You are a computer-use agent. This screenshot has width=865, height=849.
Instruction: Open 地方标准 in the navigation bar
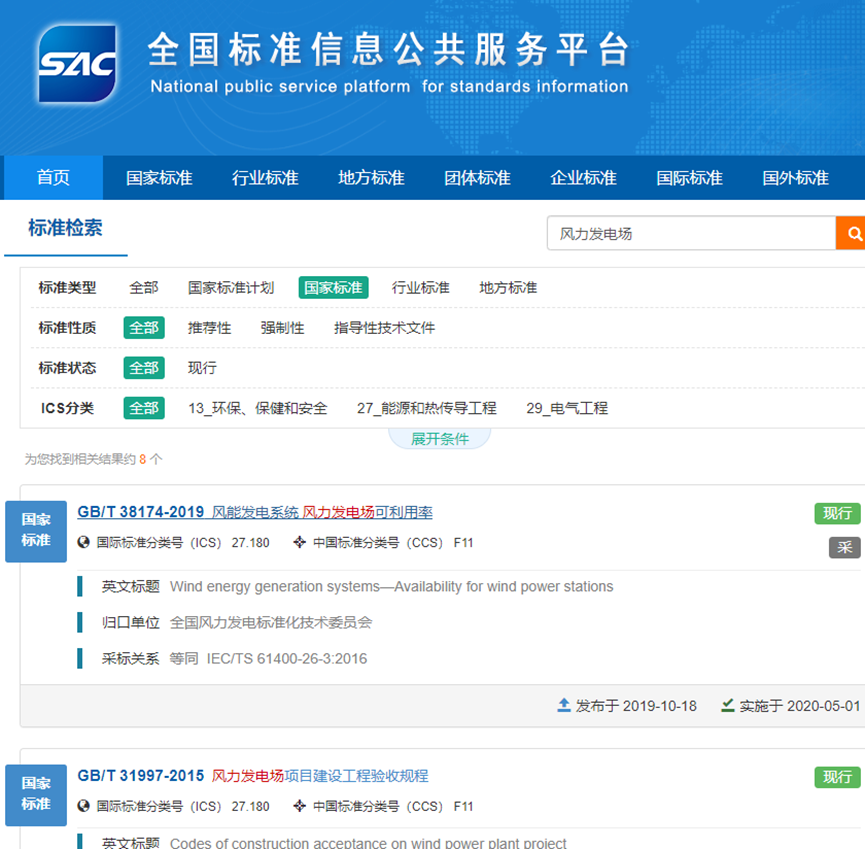click(x=371, y=178)
